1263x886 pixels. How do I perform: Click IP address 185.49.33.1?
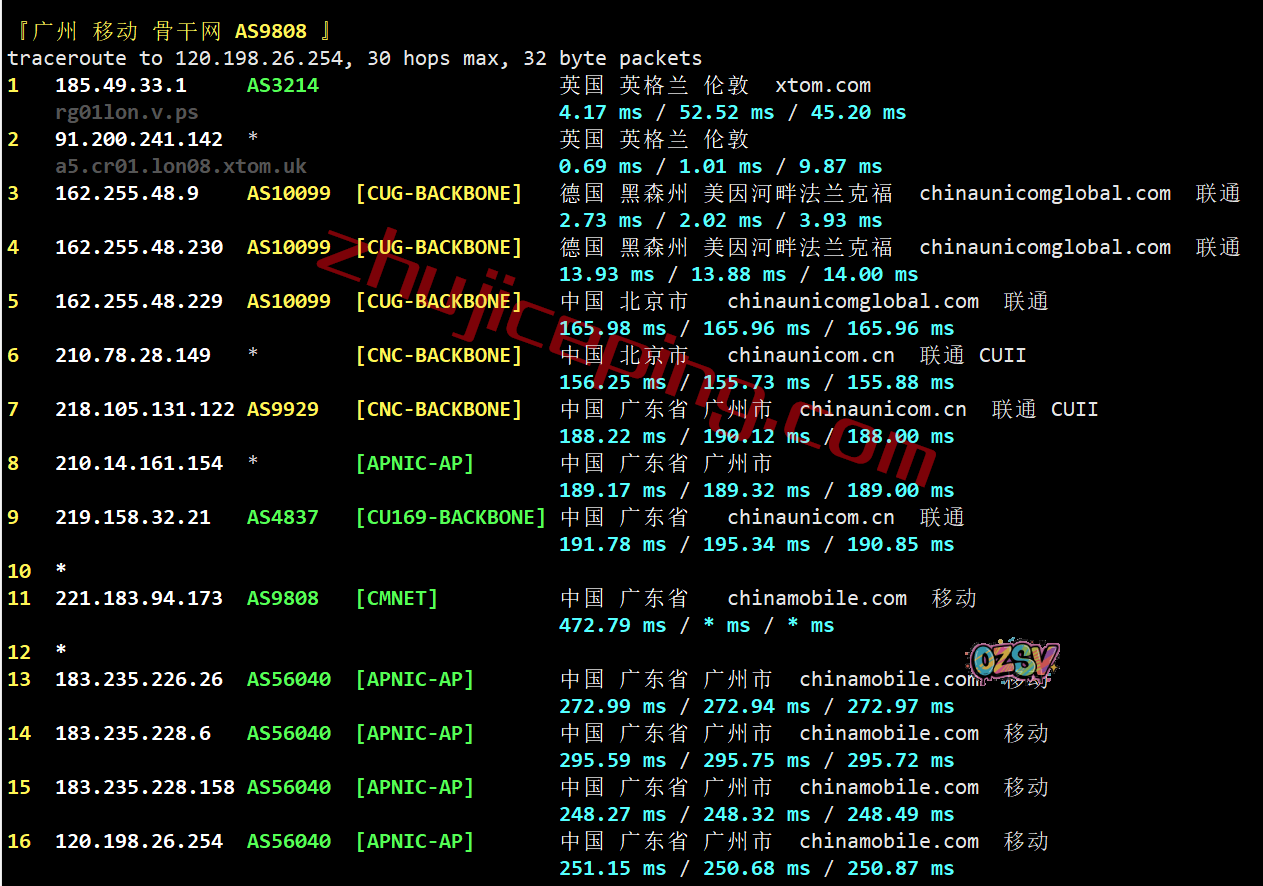pyautogui.click(x=120, y=86)
